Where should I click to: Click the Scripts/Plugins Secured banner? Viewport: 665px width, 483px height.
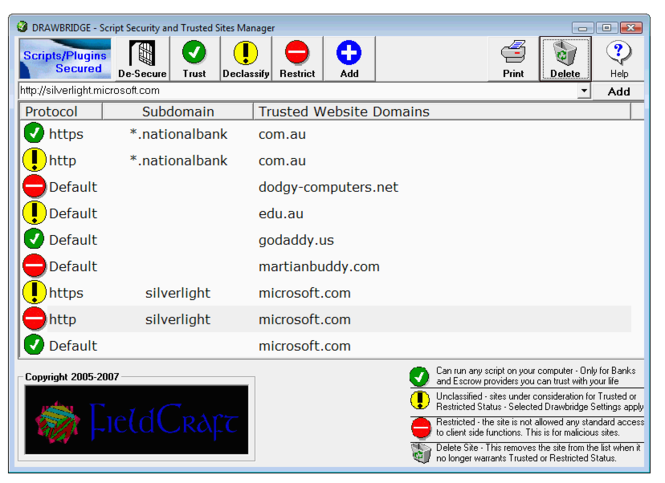pyautogui.click(x=65, y=59)
